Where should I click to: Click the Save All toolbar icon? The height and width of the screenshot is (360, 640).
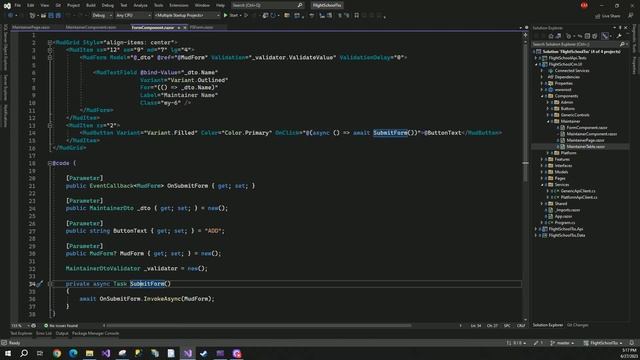point(58,15)
